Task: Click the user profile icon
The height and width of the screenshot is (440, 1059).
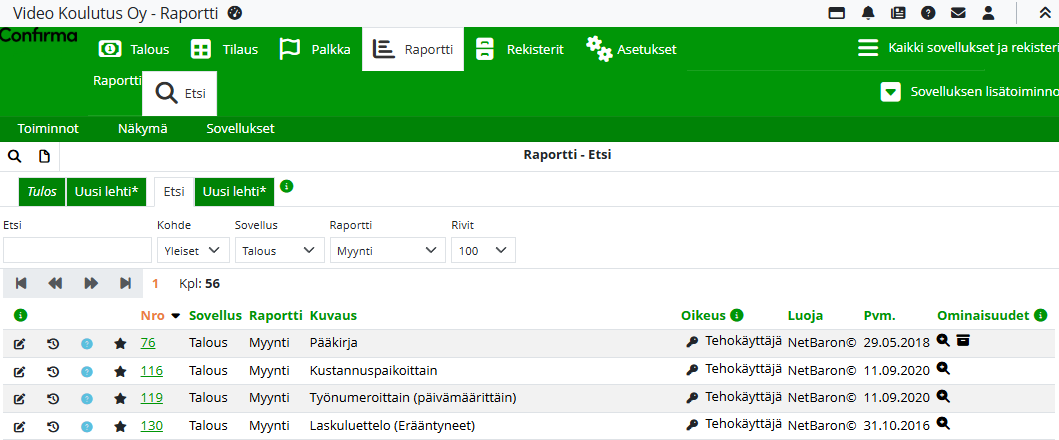Action: pos(988,13)
